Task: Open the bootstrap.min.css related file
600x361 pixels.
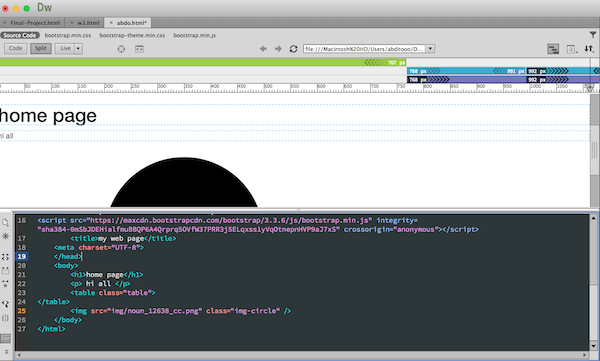Action: coord(68,35)
